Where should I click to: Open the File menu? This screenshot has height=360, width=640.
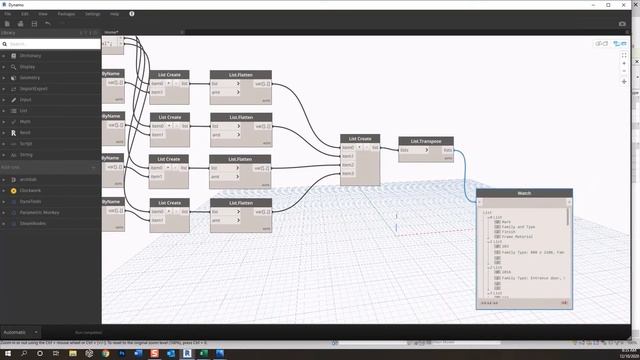click(8, 13)
